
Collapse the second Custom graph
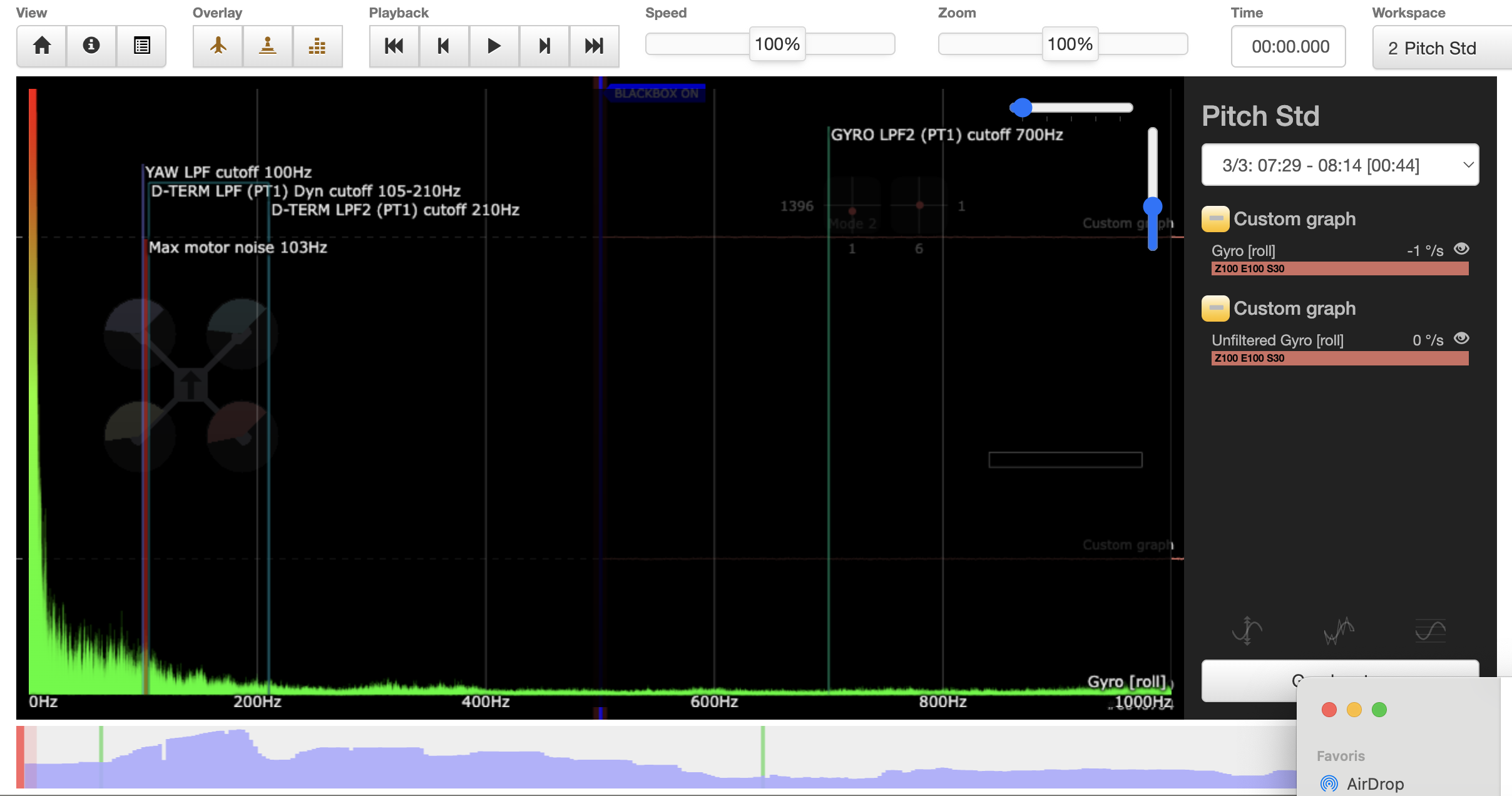pos(1215,309)
